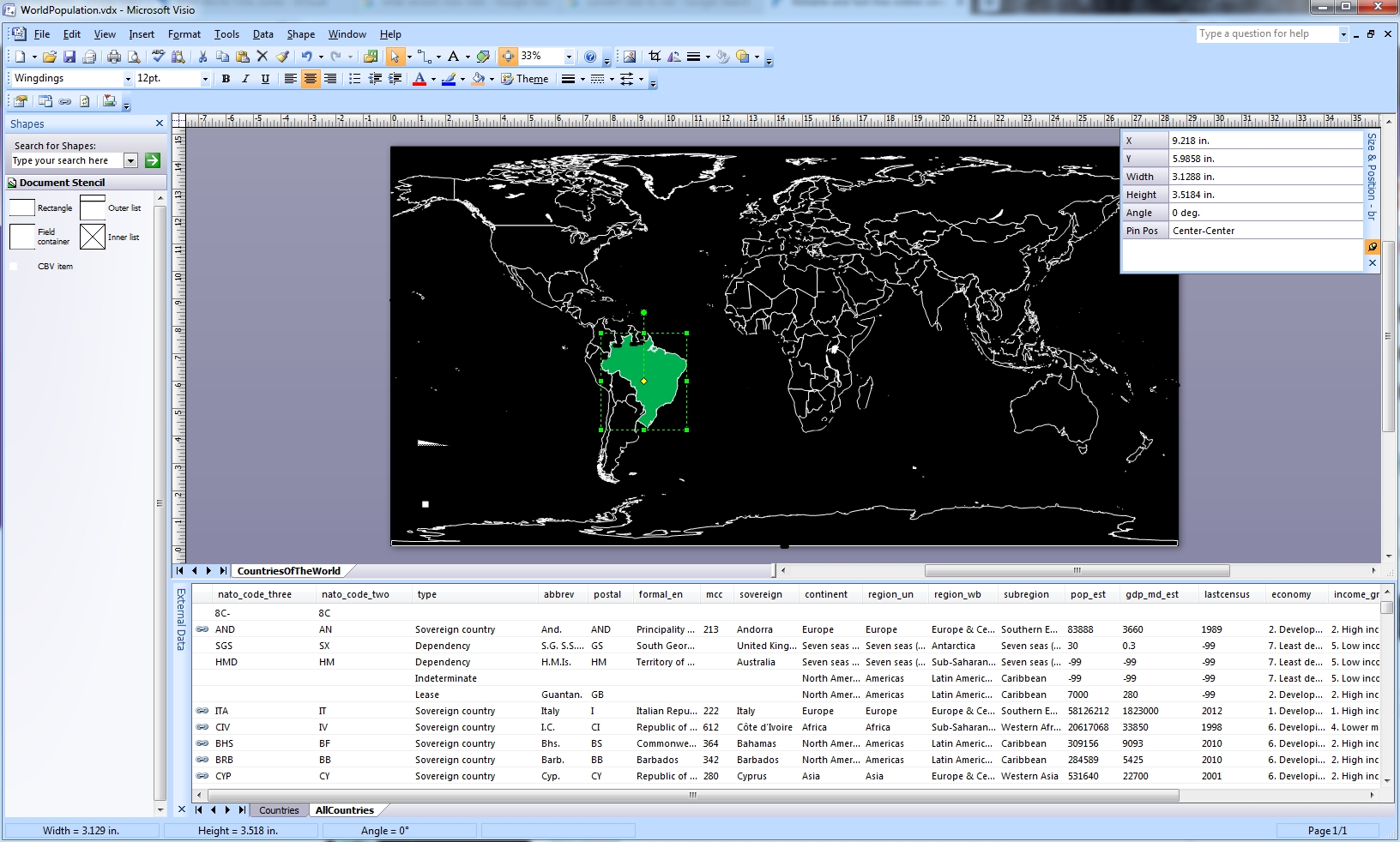Open the Shape menu
The width and height of the screenshot is (1400, 842).
(300, 34)
